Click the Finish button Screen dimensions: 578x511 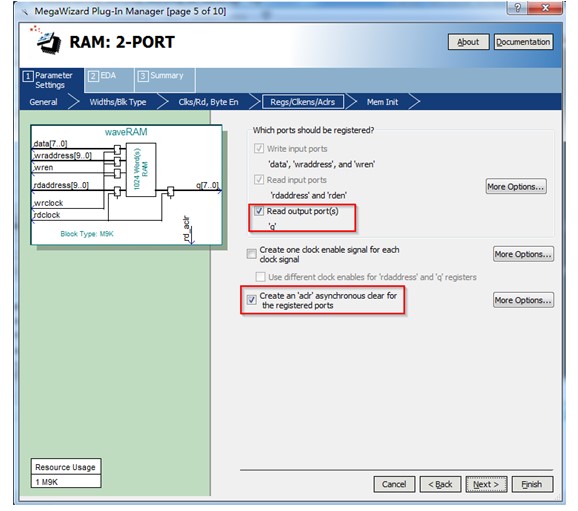coord(532,484)
